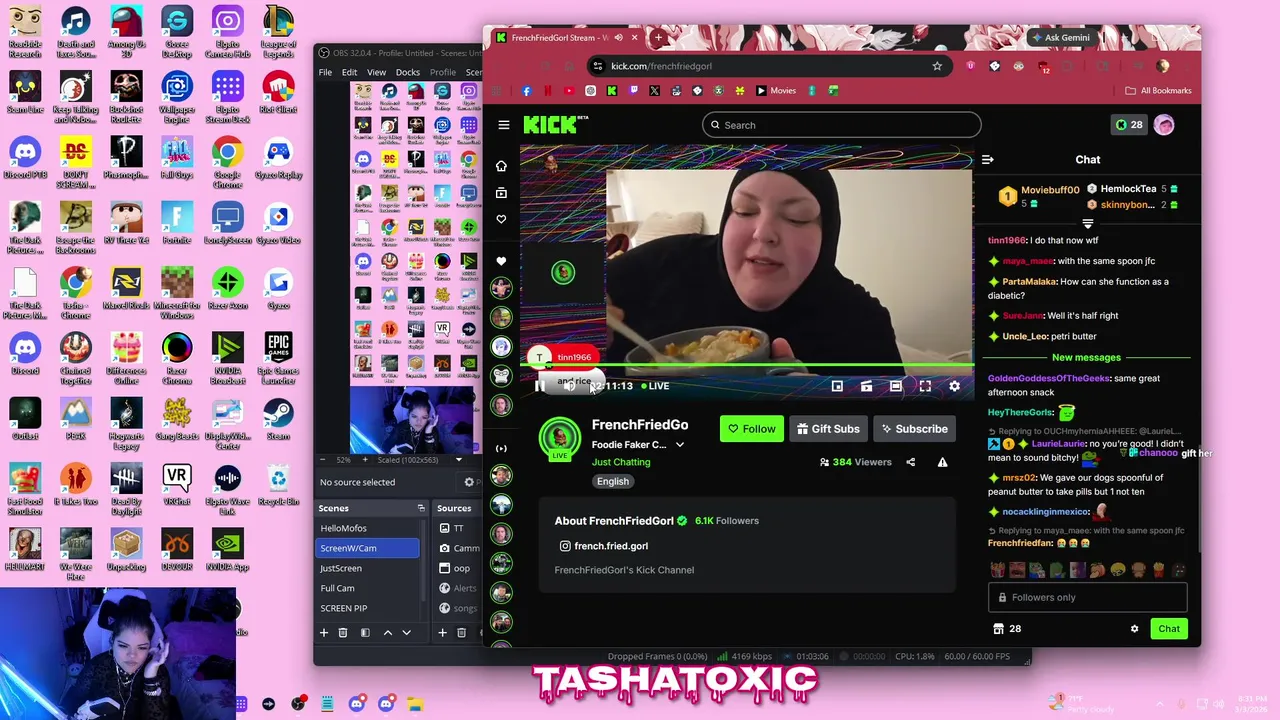Open scene filters in OBS
This screenshot has width=1280, height=720.
365,632
